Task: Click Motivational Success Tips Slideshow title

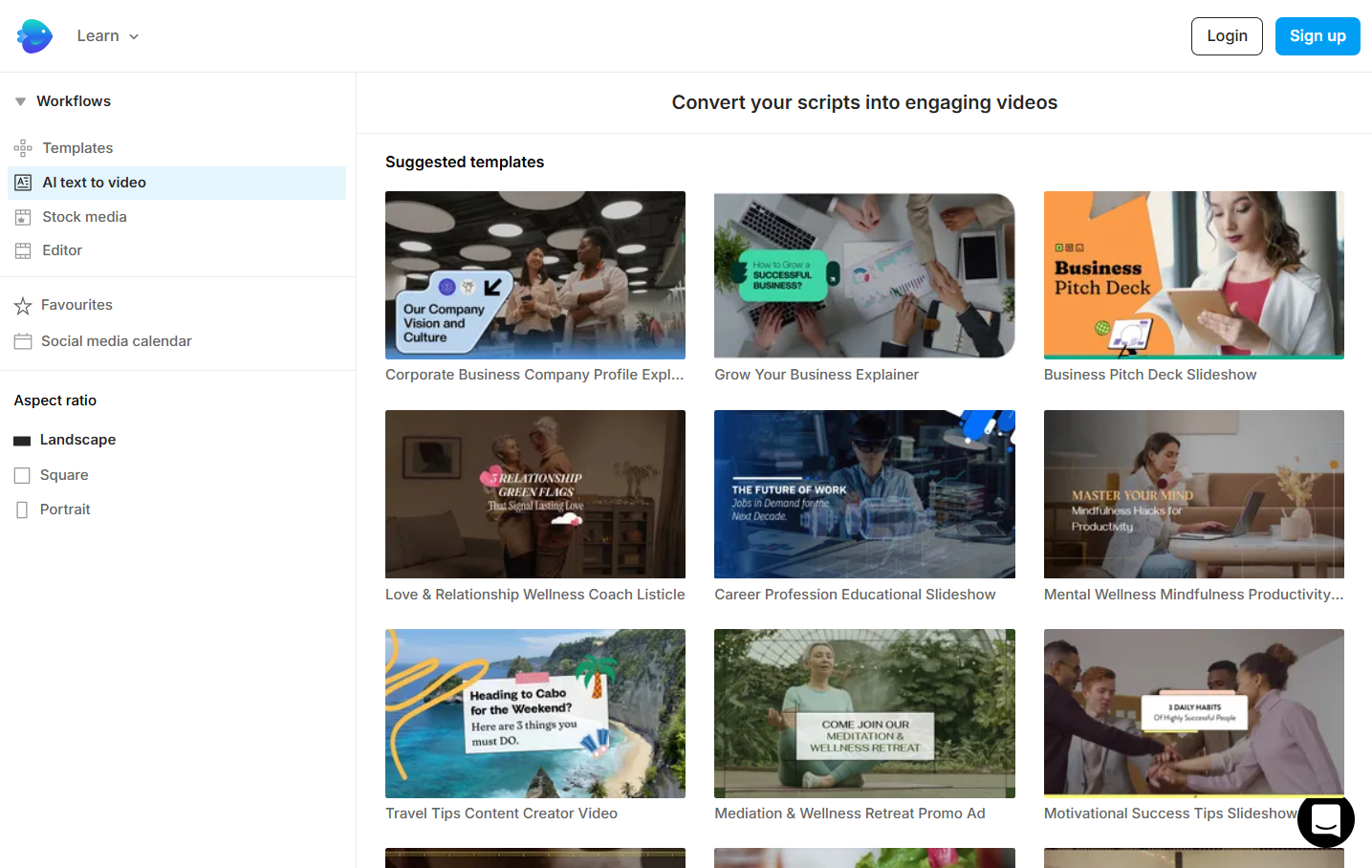Action: pyautogui.click(x=1170, y=814)
